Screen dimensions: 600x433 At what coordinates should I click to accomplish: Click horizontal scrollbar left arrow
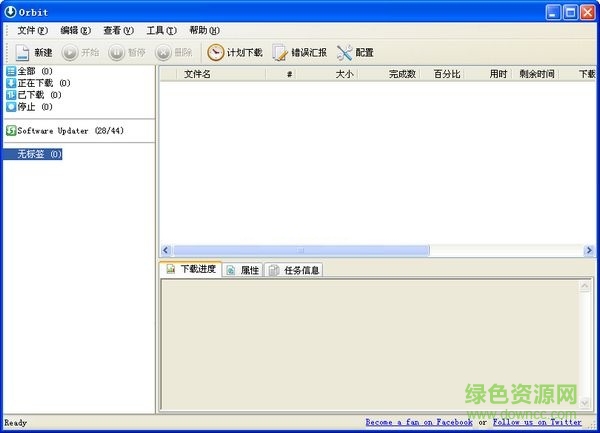tap(166, 250)
